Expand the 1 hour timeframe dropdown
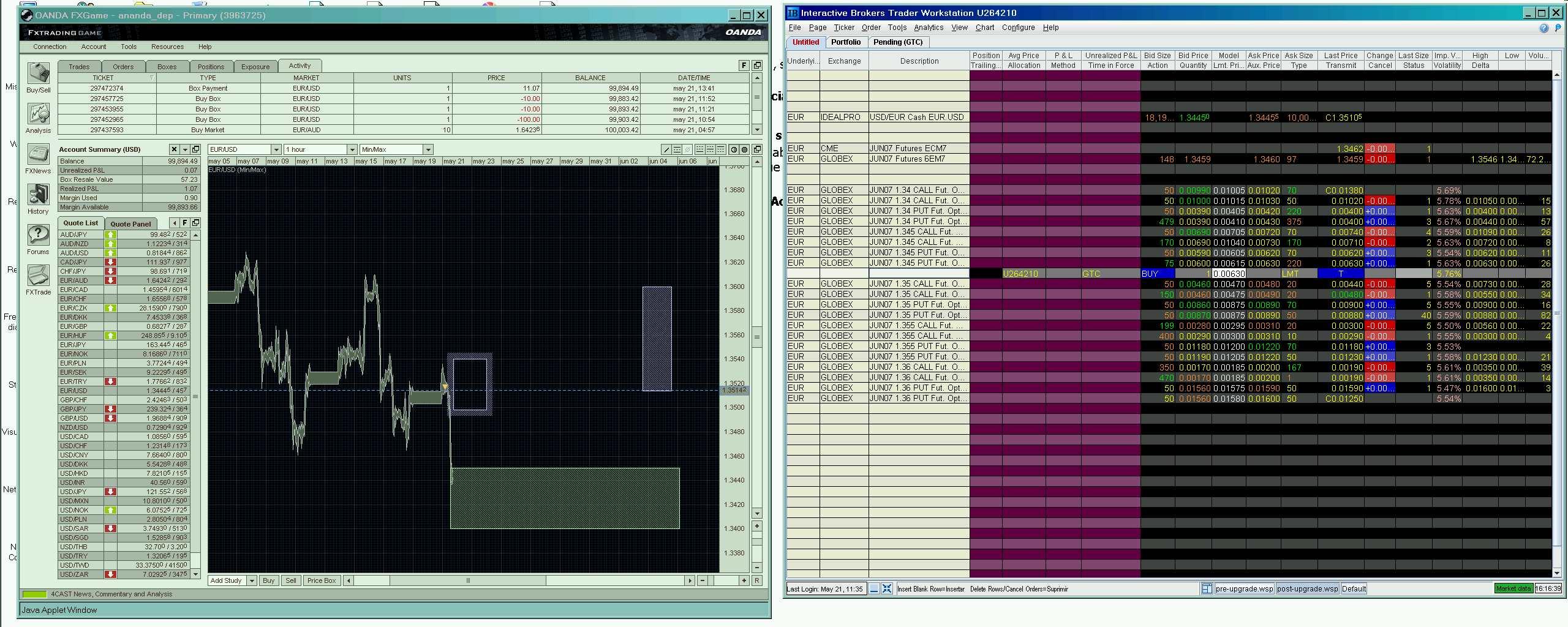This screenshot has width=1568, height=627. (352, 149)
